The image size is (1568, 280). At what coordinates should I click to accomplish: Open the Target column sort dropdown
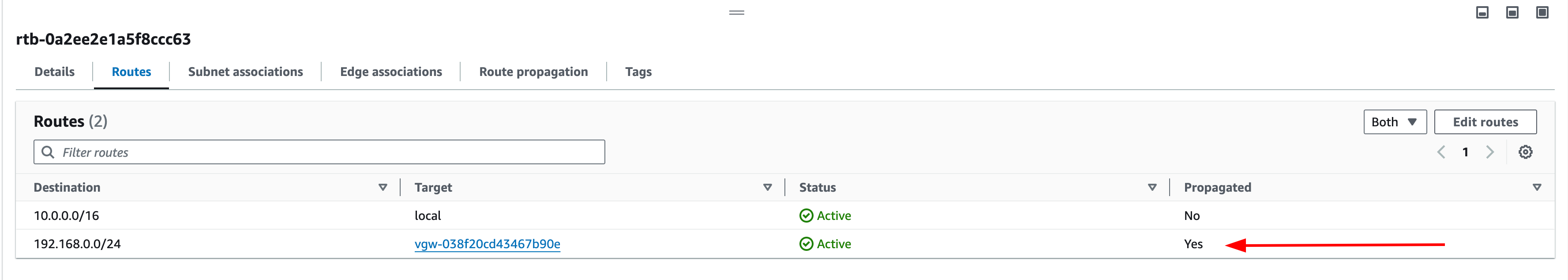tap(767, 188)
